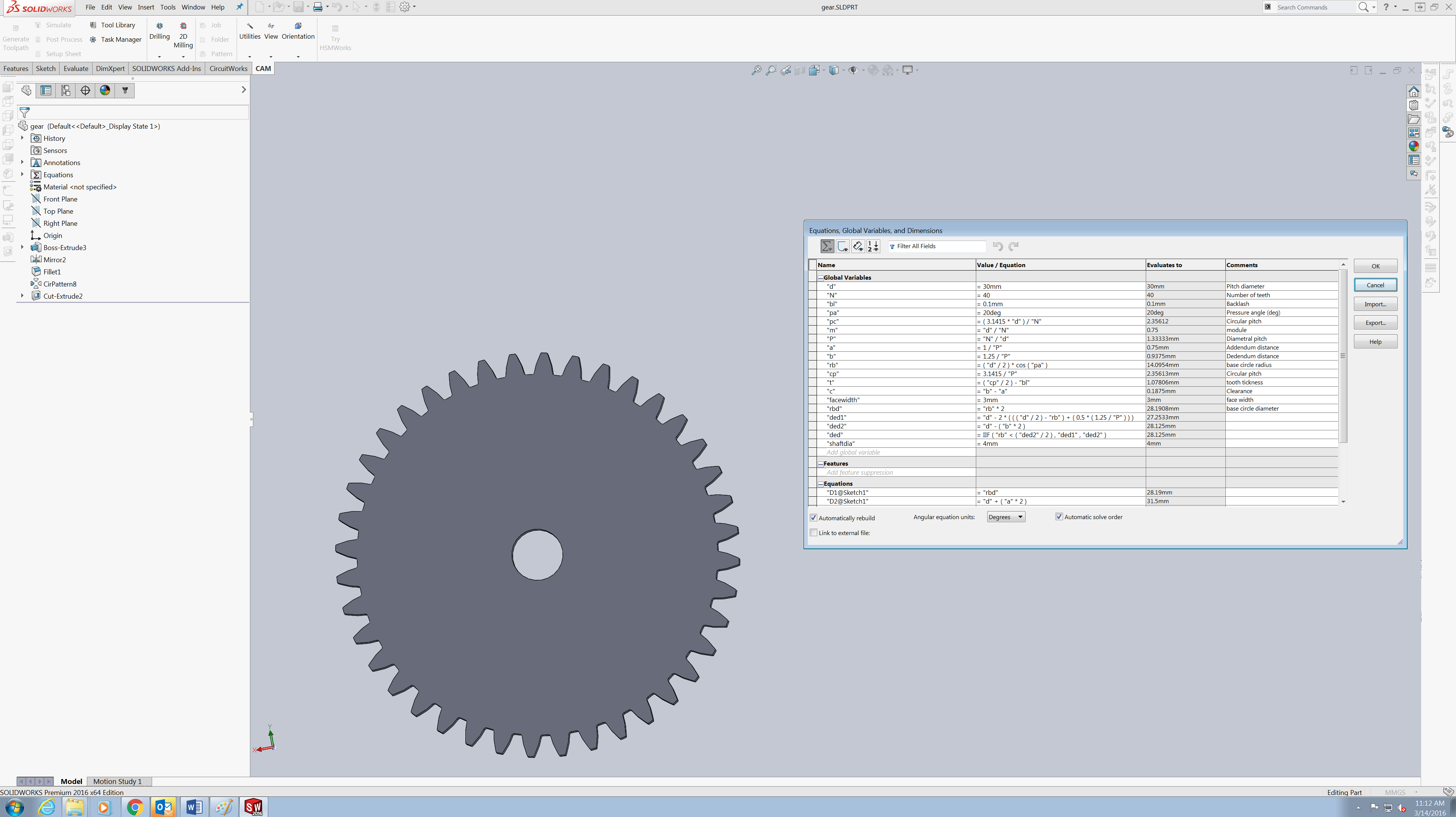
Task: Expand the Boss-Extrude3 feature tree node
Action: [x=22, y=248]
